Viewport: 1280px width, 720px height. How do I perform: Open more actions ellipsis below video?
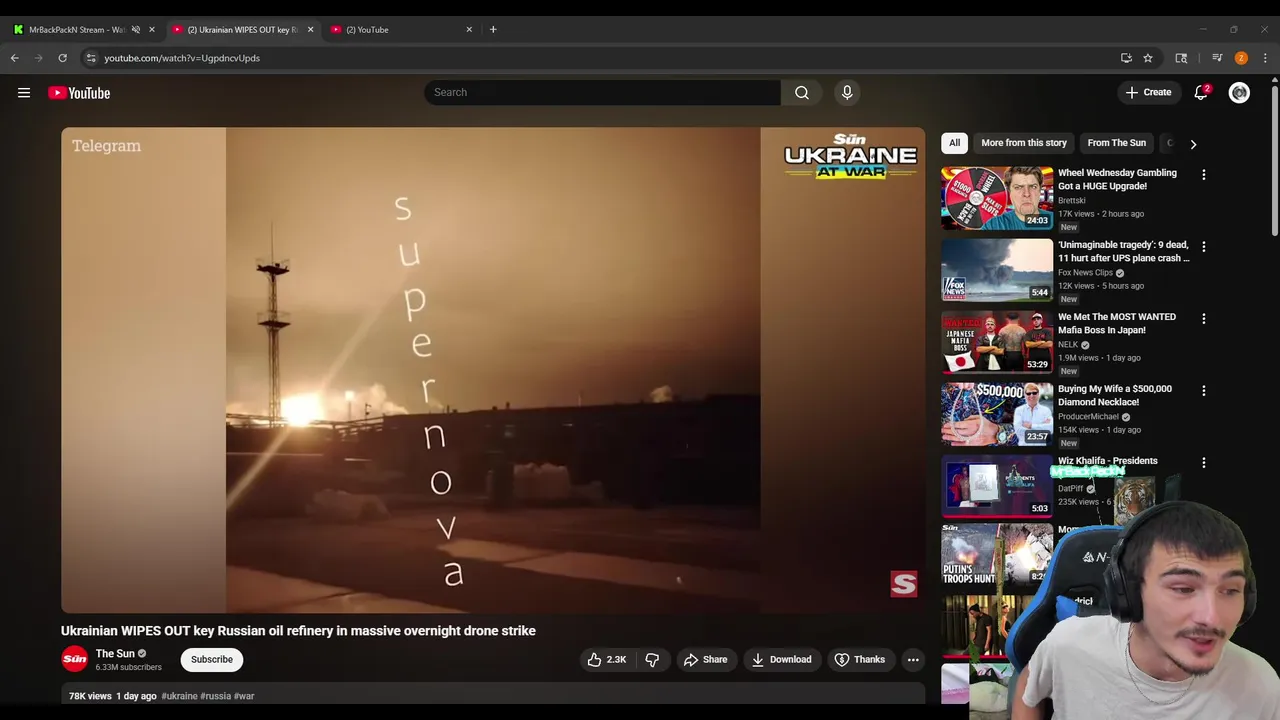[x=912, y=659]
